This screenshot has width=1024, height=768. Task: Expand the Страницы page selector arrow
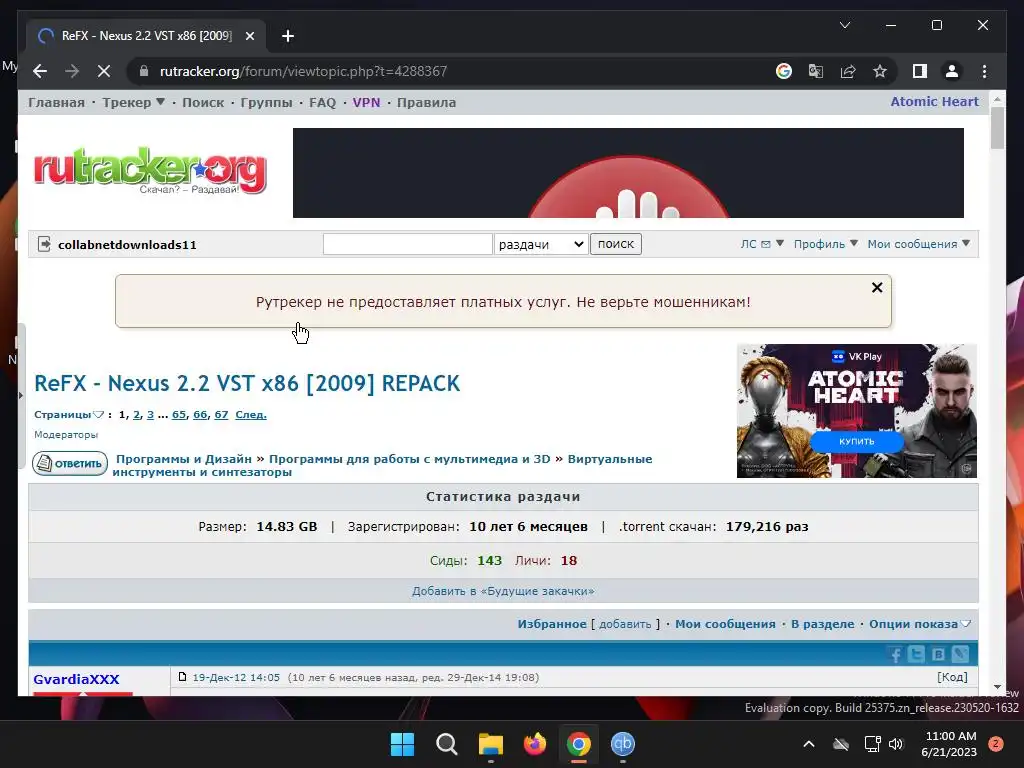(x=98, y=415)
